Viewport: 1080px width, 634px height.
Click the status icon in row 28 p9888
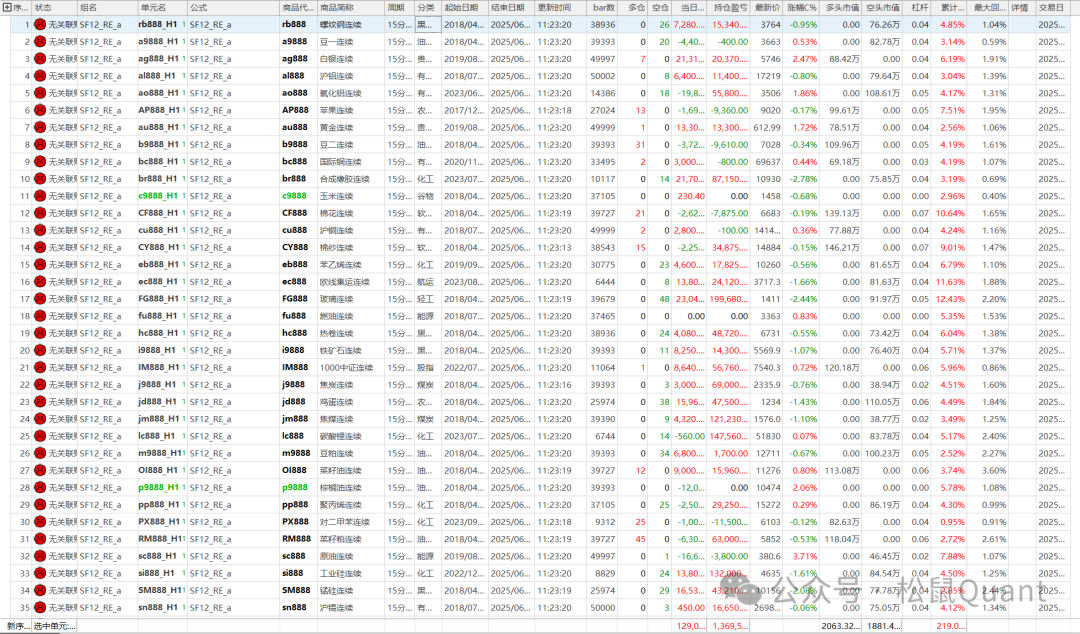[x=41, y=487]
